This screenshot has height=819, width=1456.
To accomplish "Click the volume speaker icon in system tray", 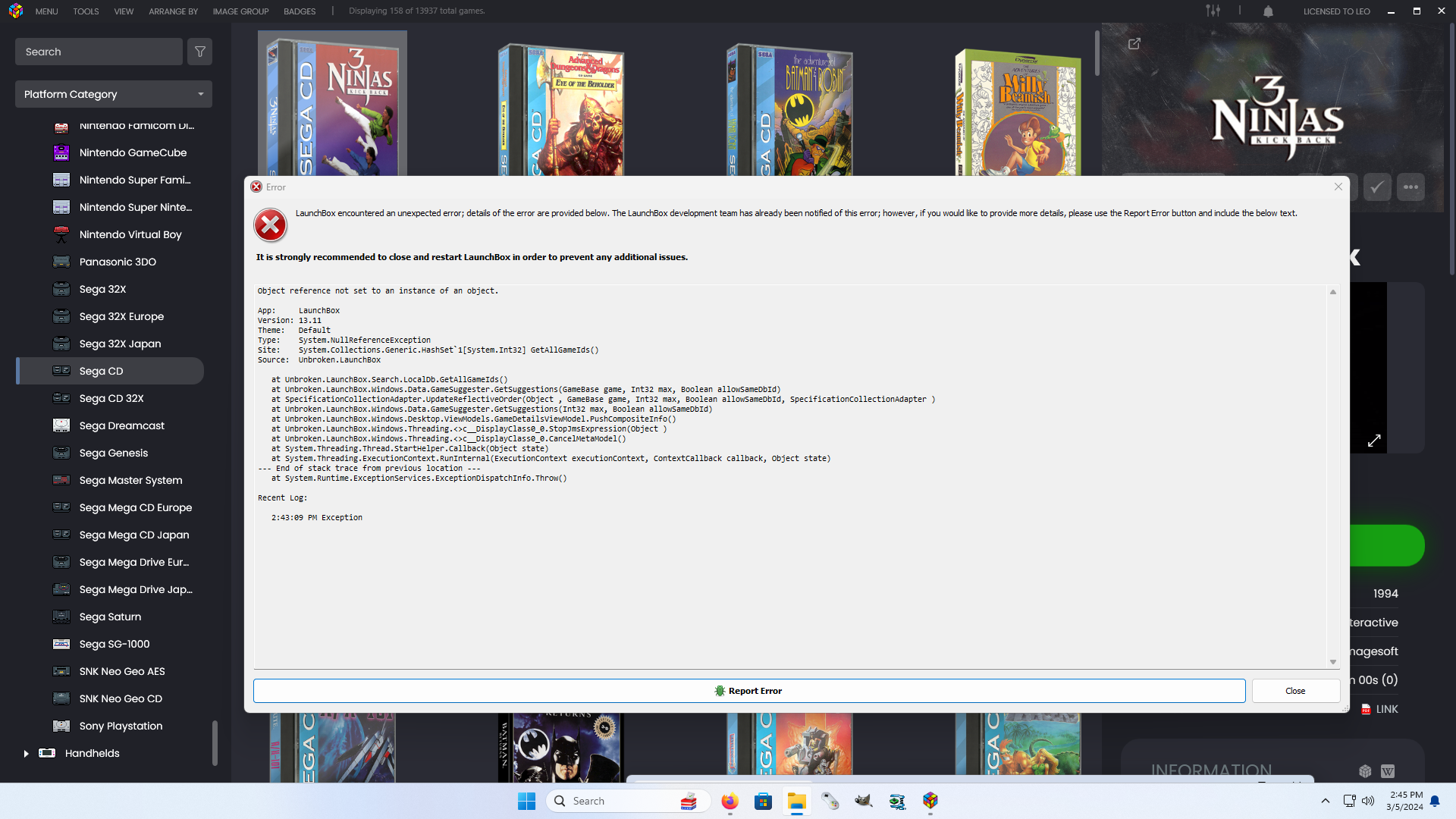I will tap(1368, 801).
